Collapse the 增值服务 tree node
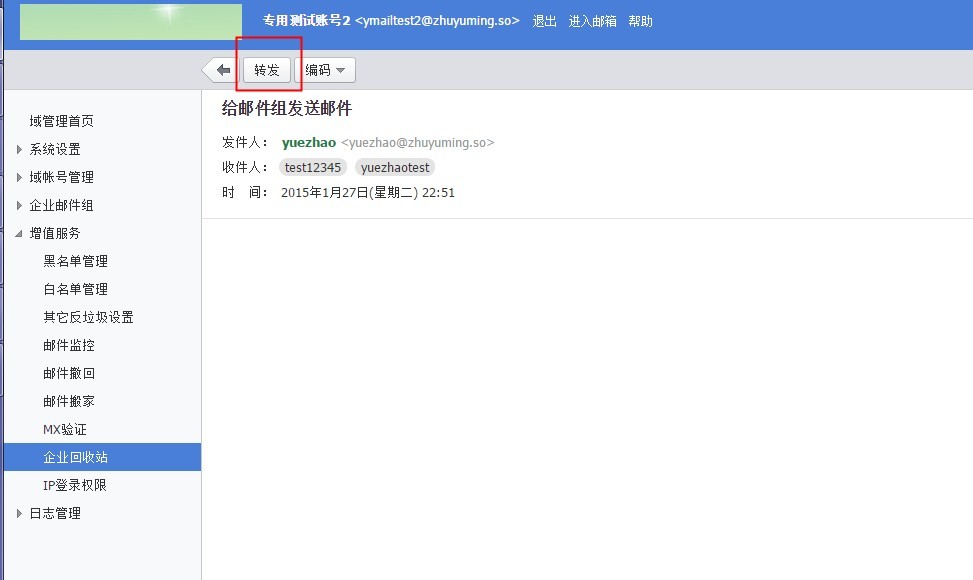The width and height of the screenshot is (973, 580). pos(20,234)
